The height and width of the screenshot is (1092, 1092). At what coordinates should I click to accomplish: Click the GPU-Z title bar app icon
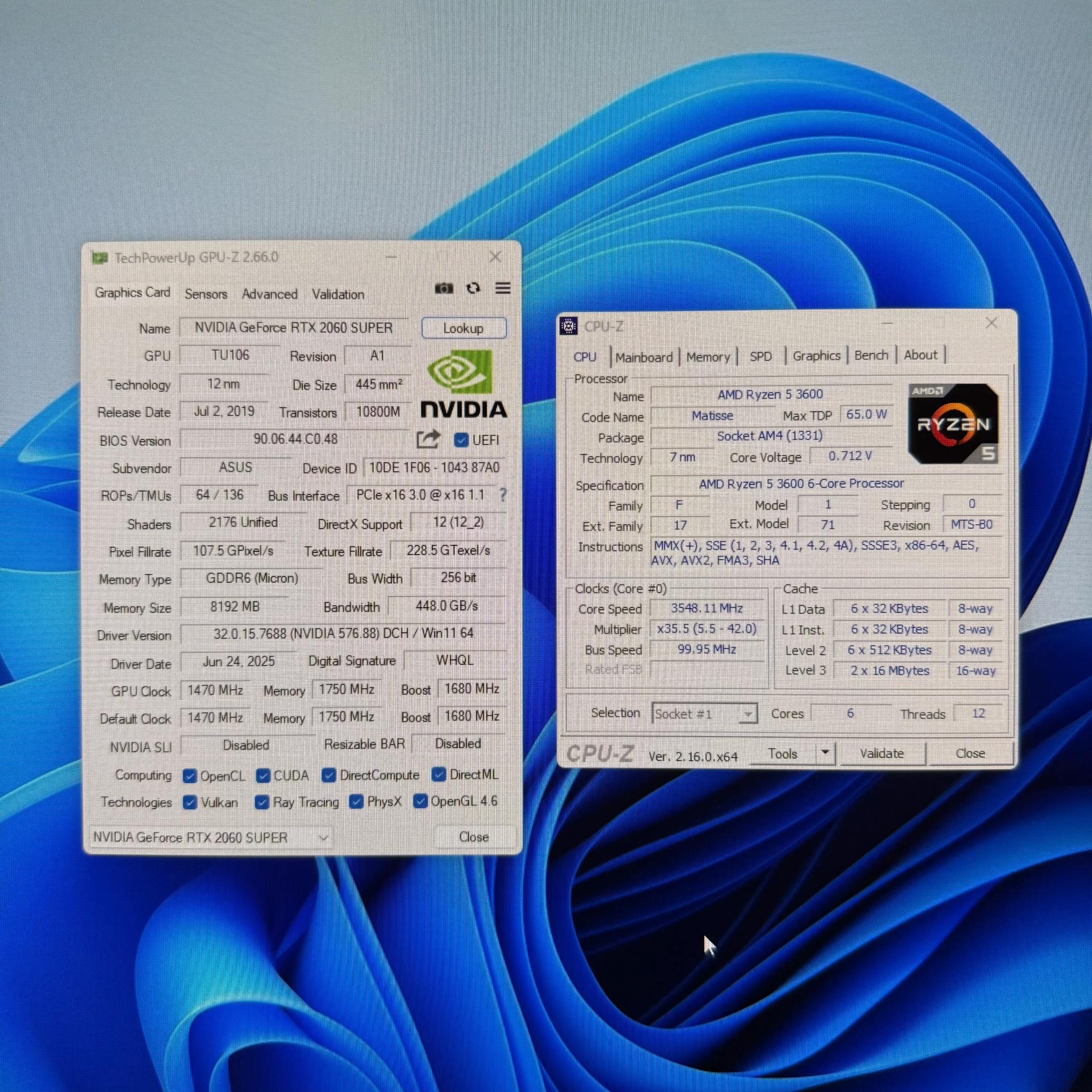pyautogui.click(x=100, y=258)
